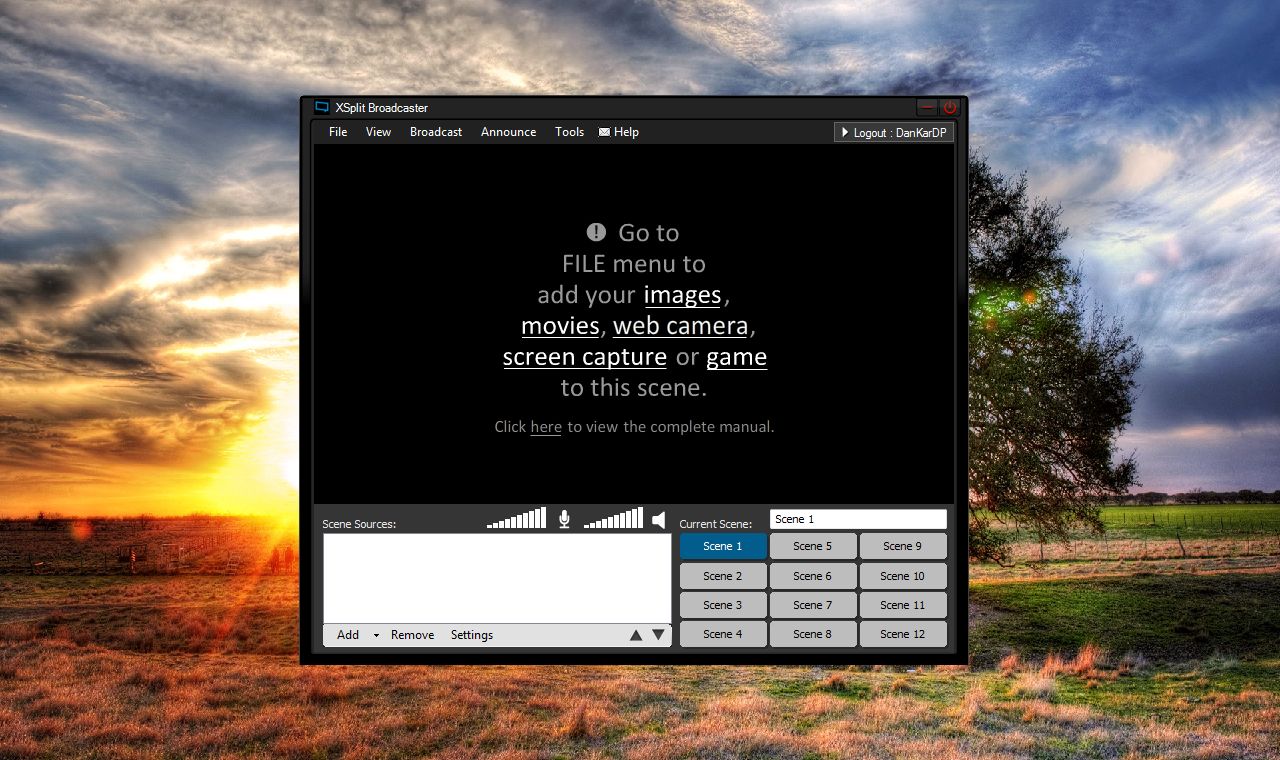Switch to Scene 3
This screenshot has width=1280, height=760.
723,605
